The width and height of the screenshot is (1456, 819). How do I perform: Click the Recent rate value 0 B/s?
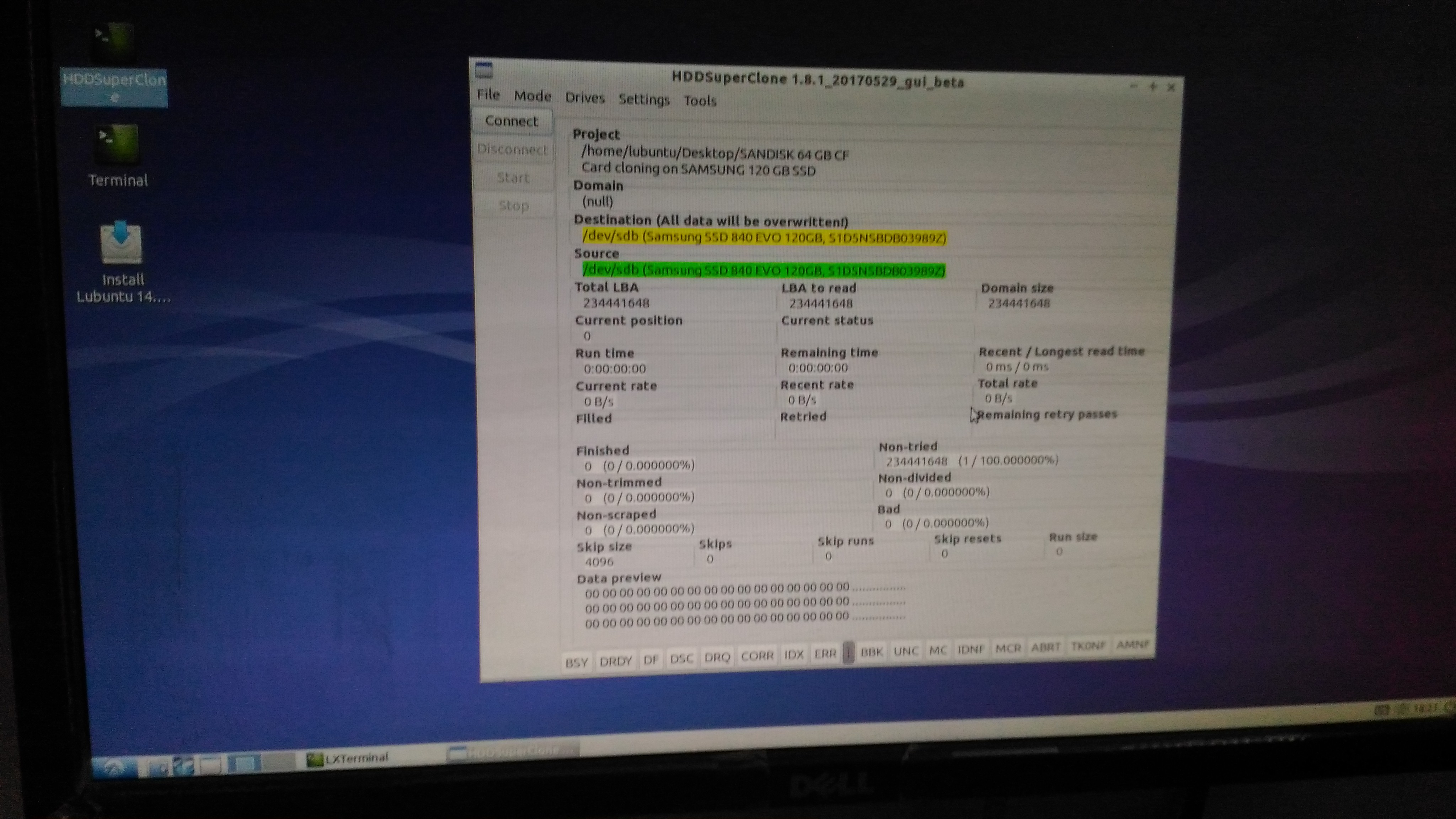[802, 400]
